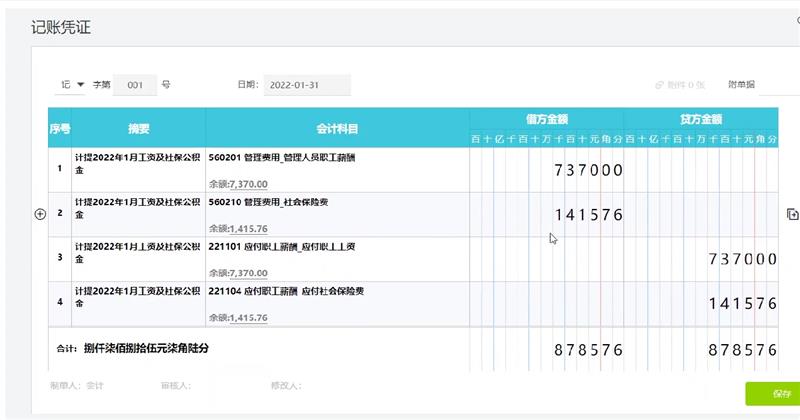Click the copy row icon right of row 2
This screenshot has height=420, width=800.
coord(792,214)
